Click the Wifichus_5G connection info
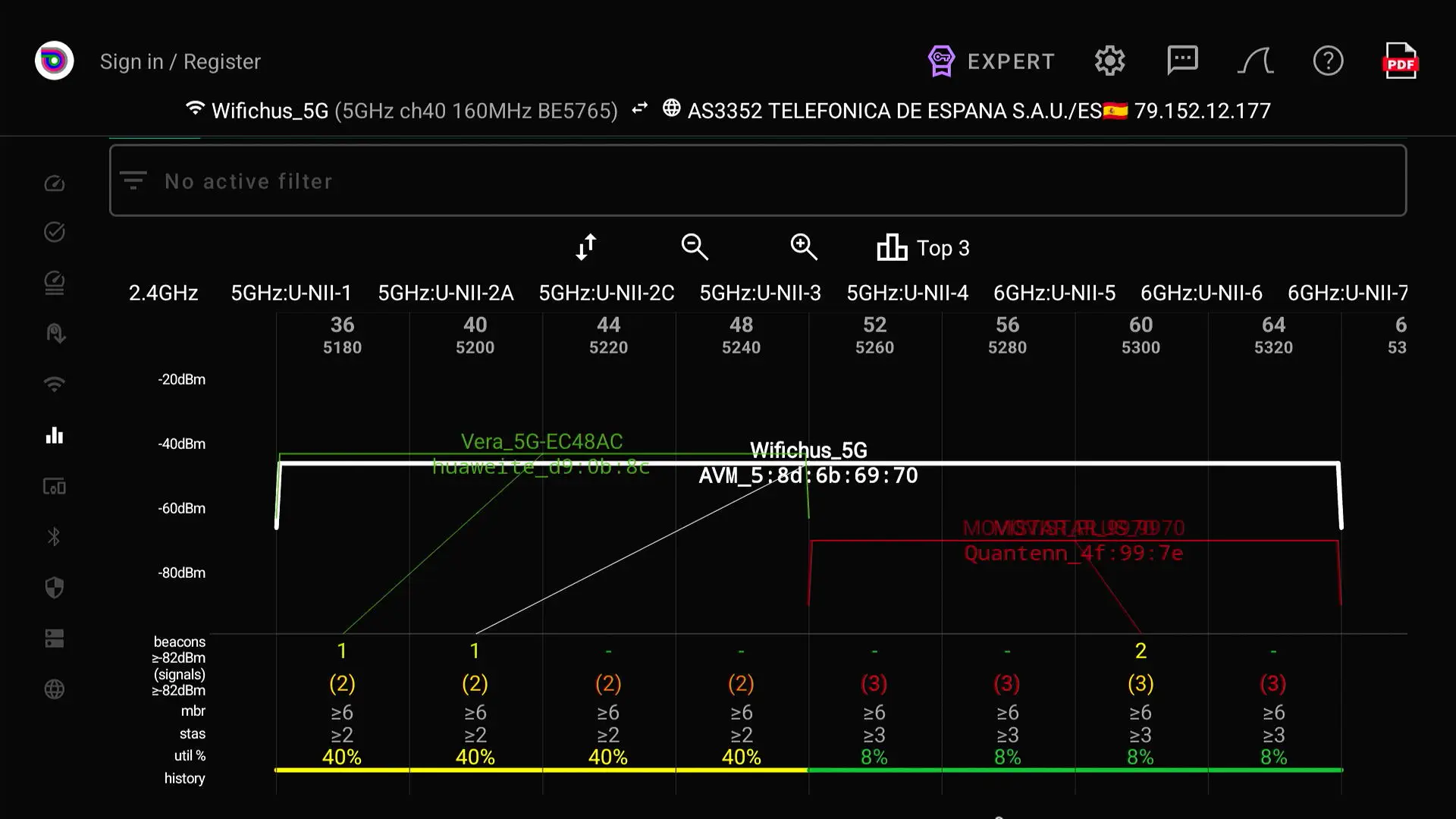Image resolution: width=1456 pixels, height=819 pixels. tap(401, 111)
